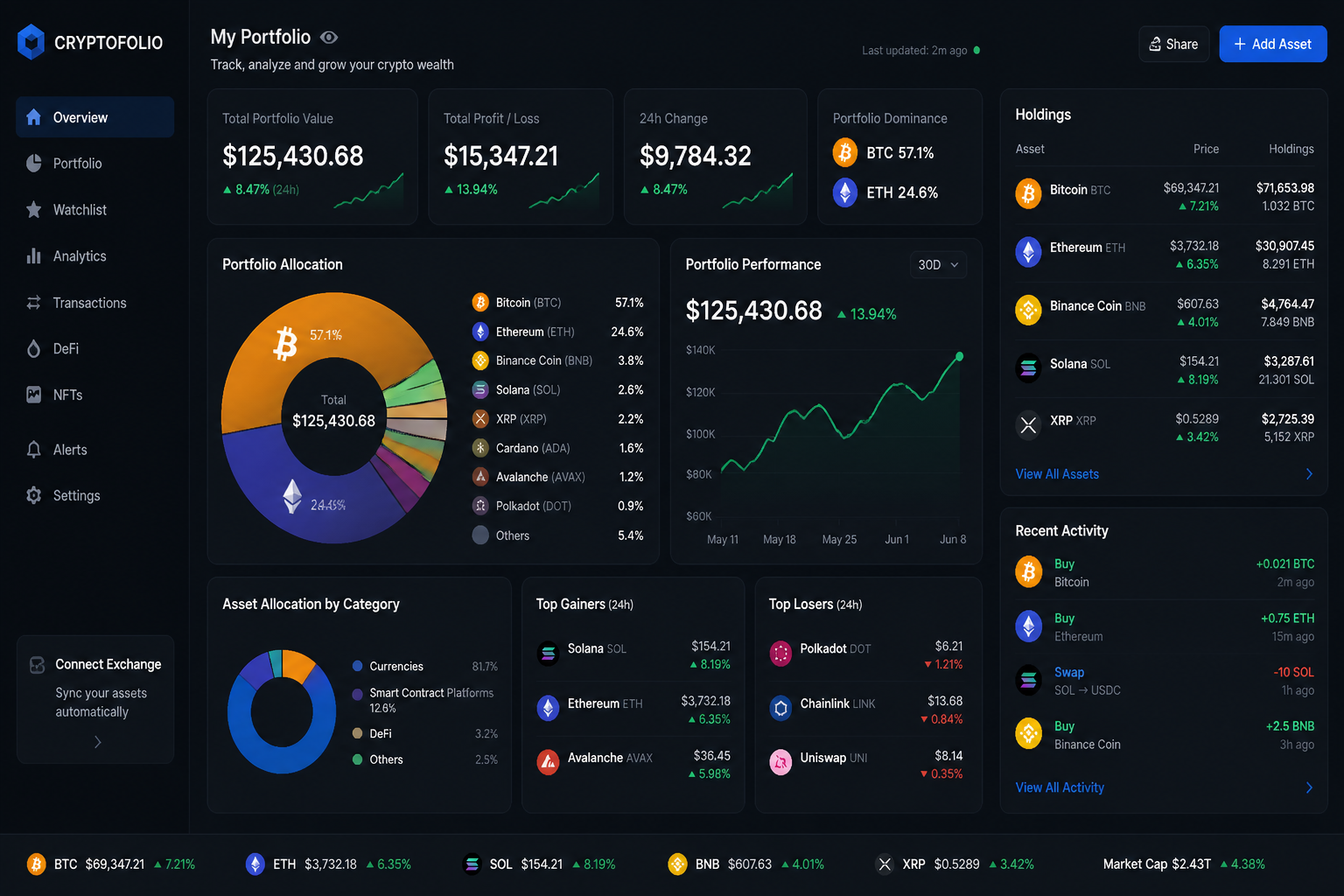Click chevron next to View All Activity
Screen dimensions: 1344x896
coord(1309,787)
